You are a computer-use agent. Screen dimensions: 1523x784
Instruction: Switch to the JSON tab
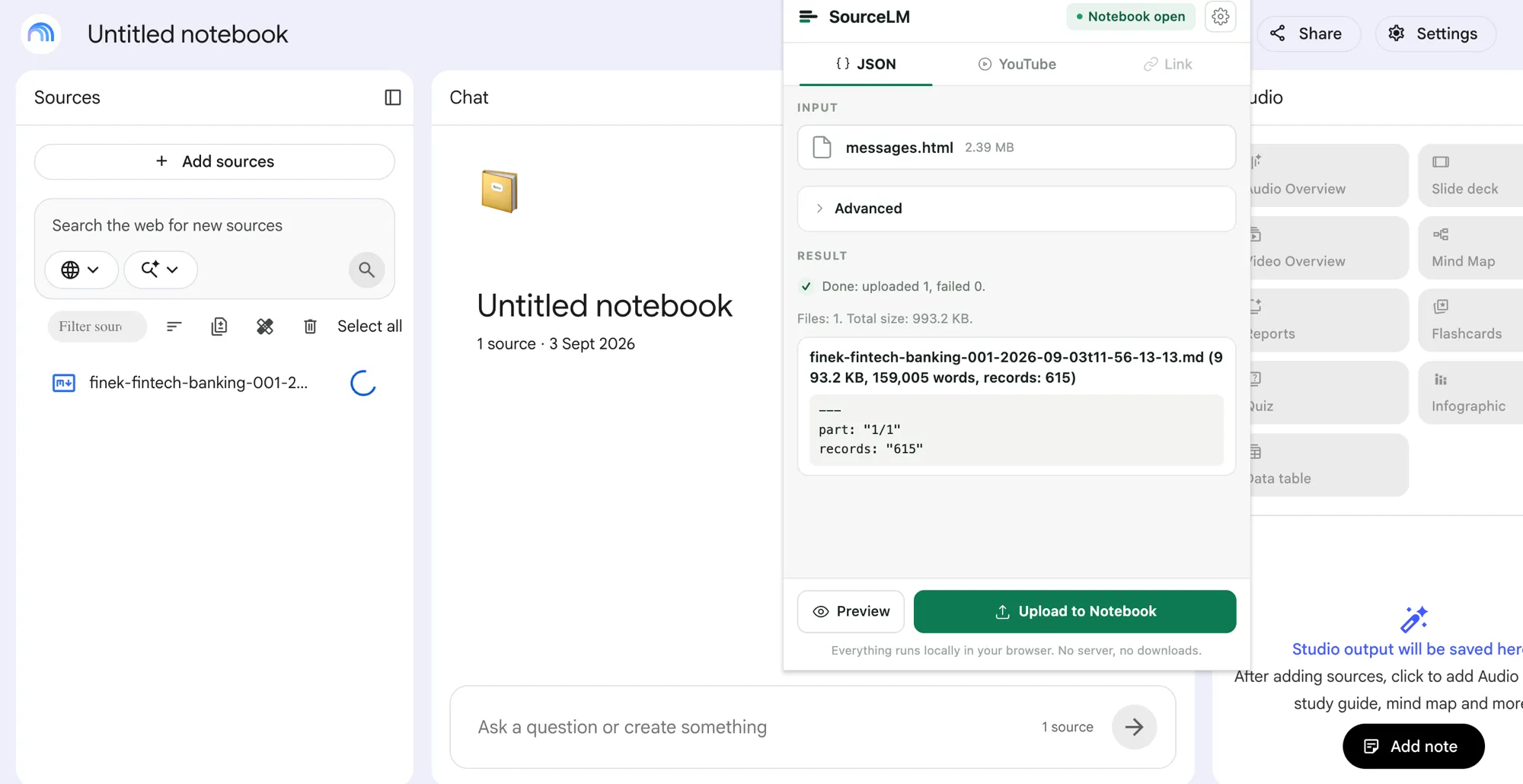(x=866, y=64)
